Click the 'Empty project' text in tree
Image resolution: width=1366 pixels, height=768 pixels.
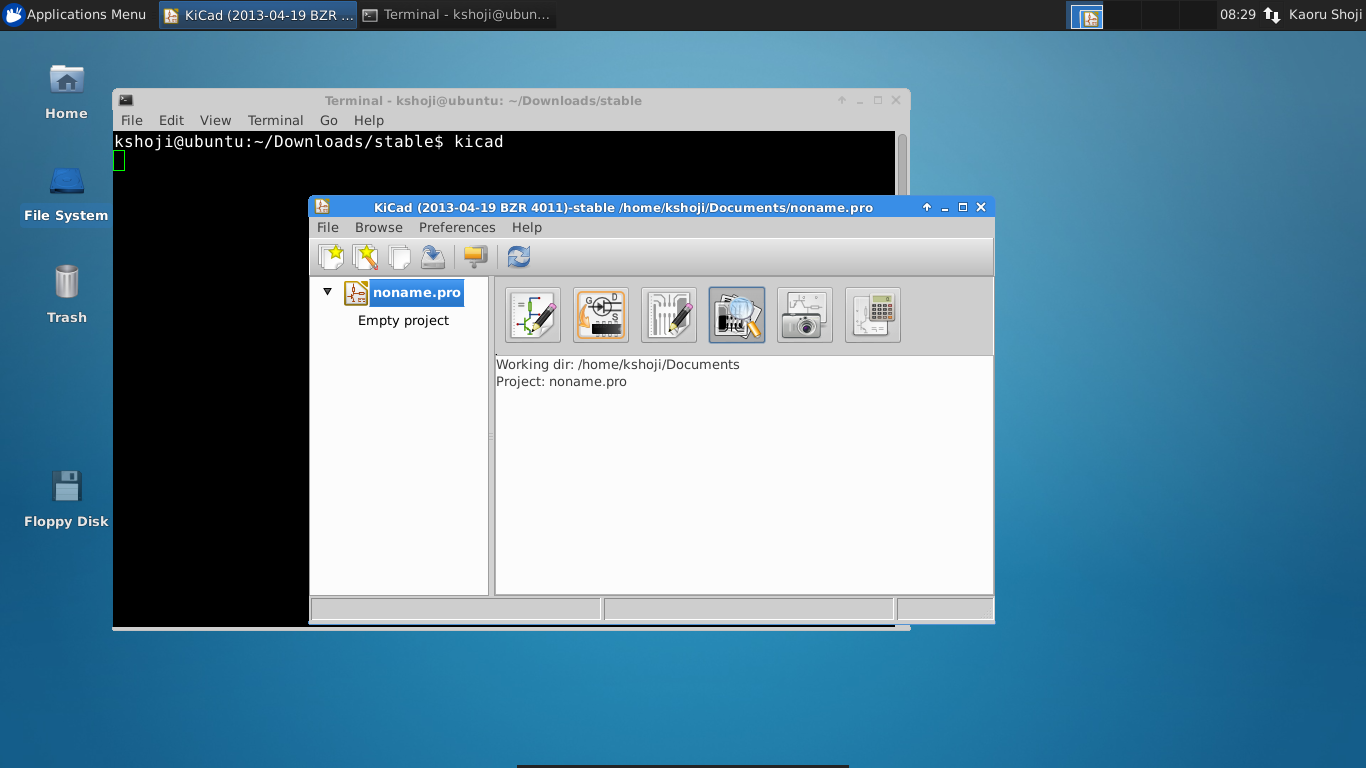pos(403,321)
